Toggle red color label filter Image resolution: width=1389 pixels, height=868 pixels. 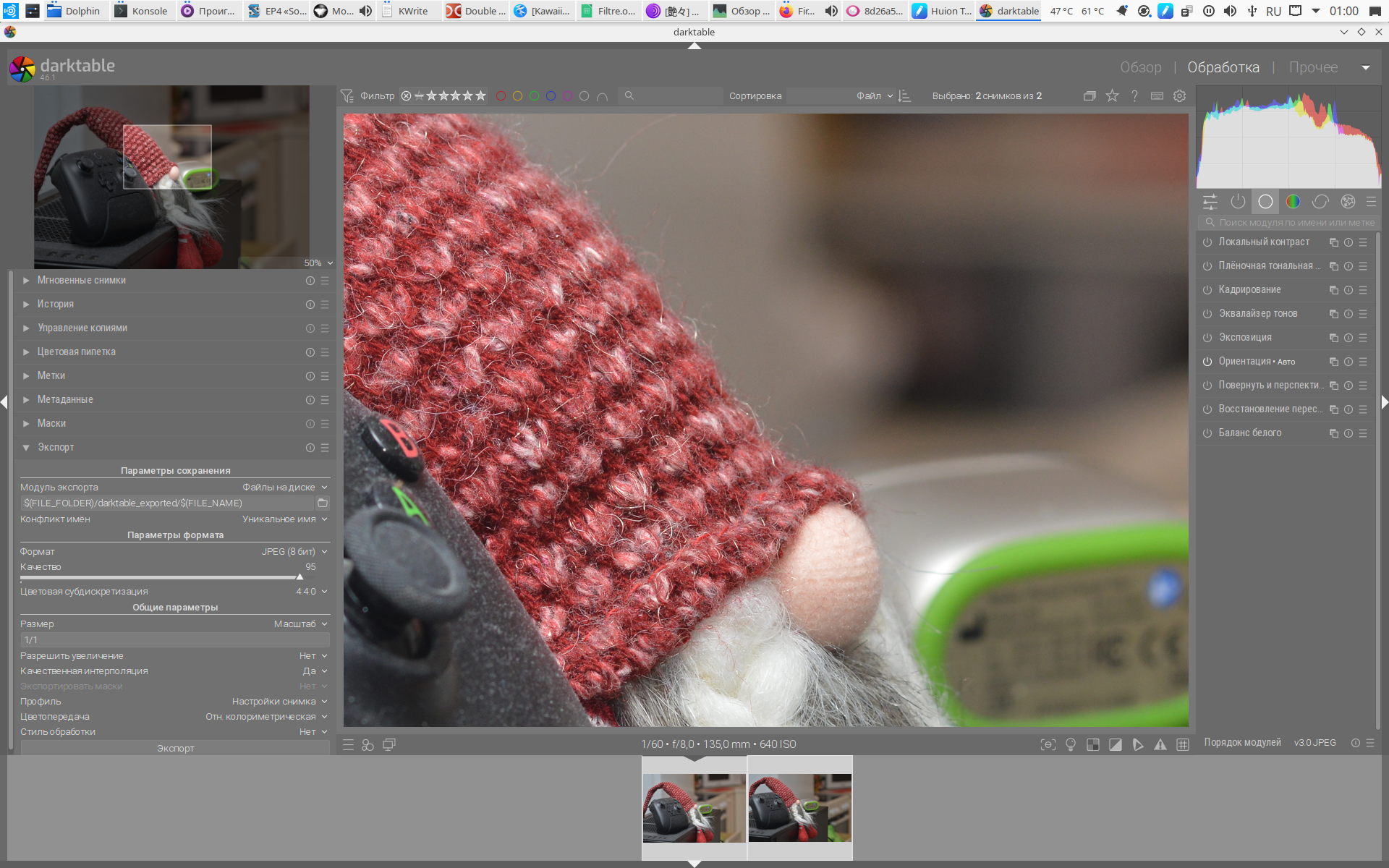[501, 95]
